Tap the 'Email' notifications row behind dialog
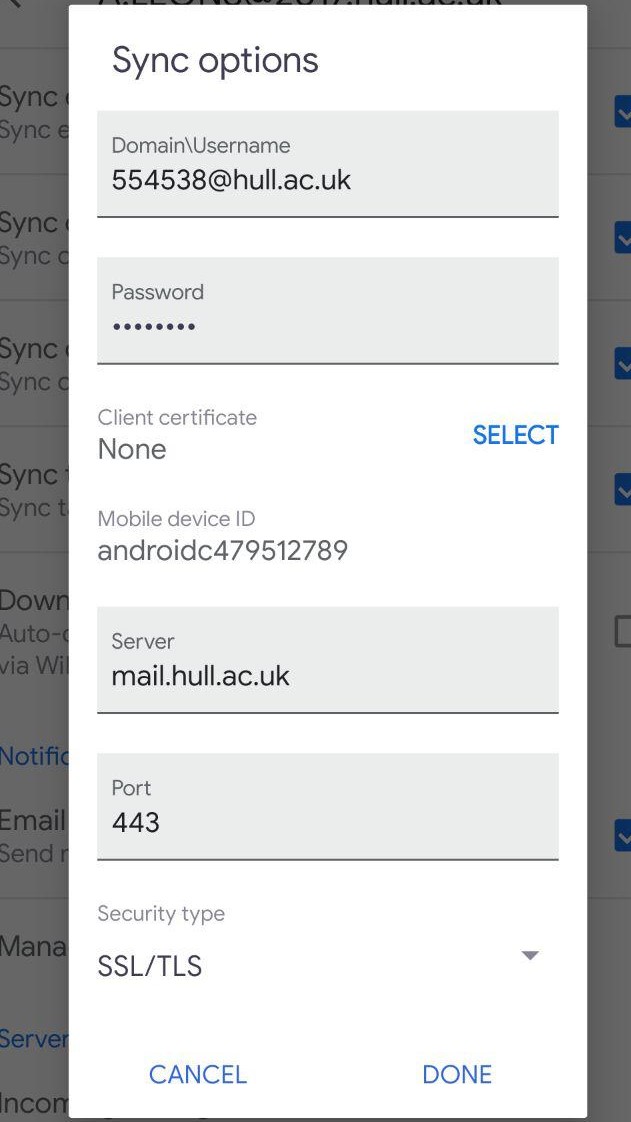Screen dimensions: 631x1122 pos(32,835)
